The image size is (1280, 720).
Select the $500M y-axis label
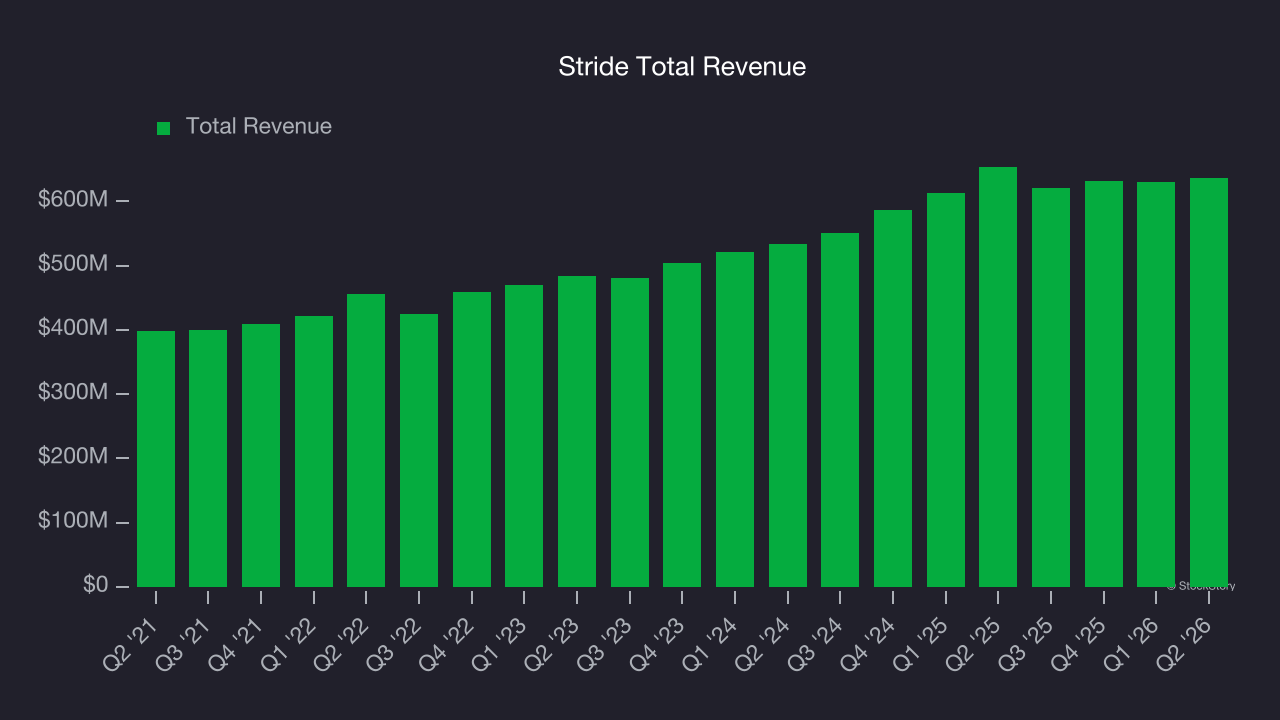coord(73,264)
